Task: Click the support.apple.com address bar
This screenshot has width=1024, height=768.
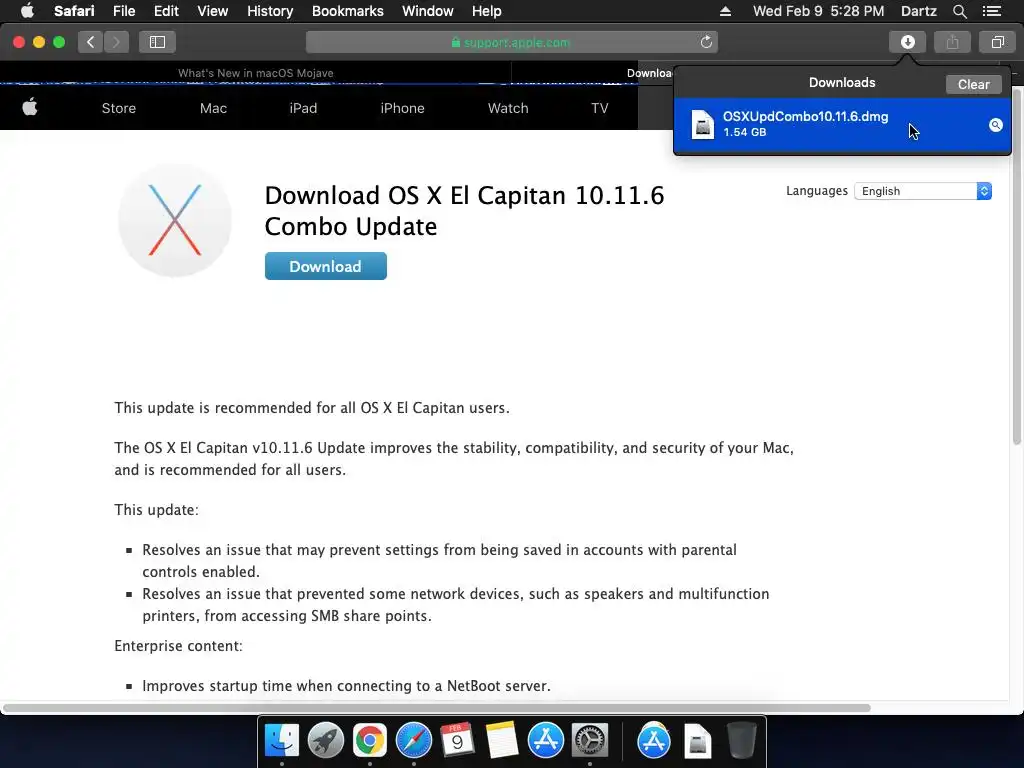Action: point(511,42)
